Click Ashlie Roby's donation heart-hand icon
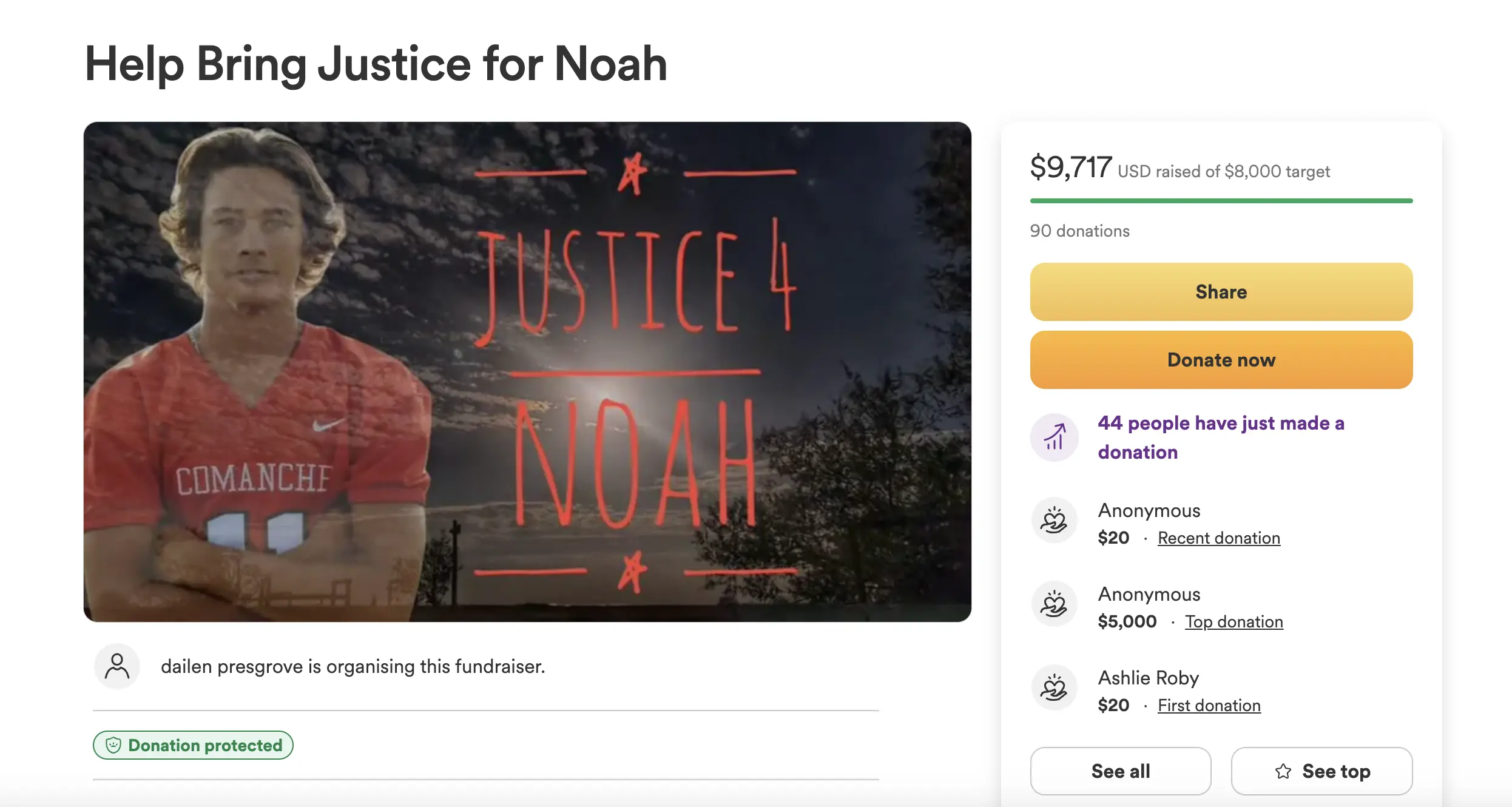Screen dimensions: 1512x807 1055,688
